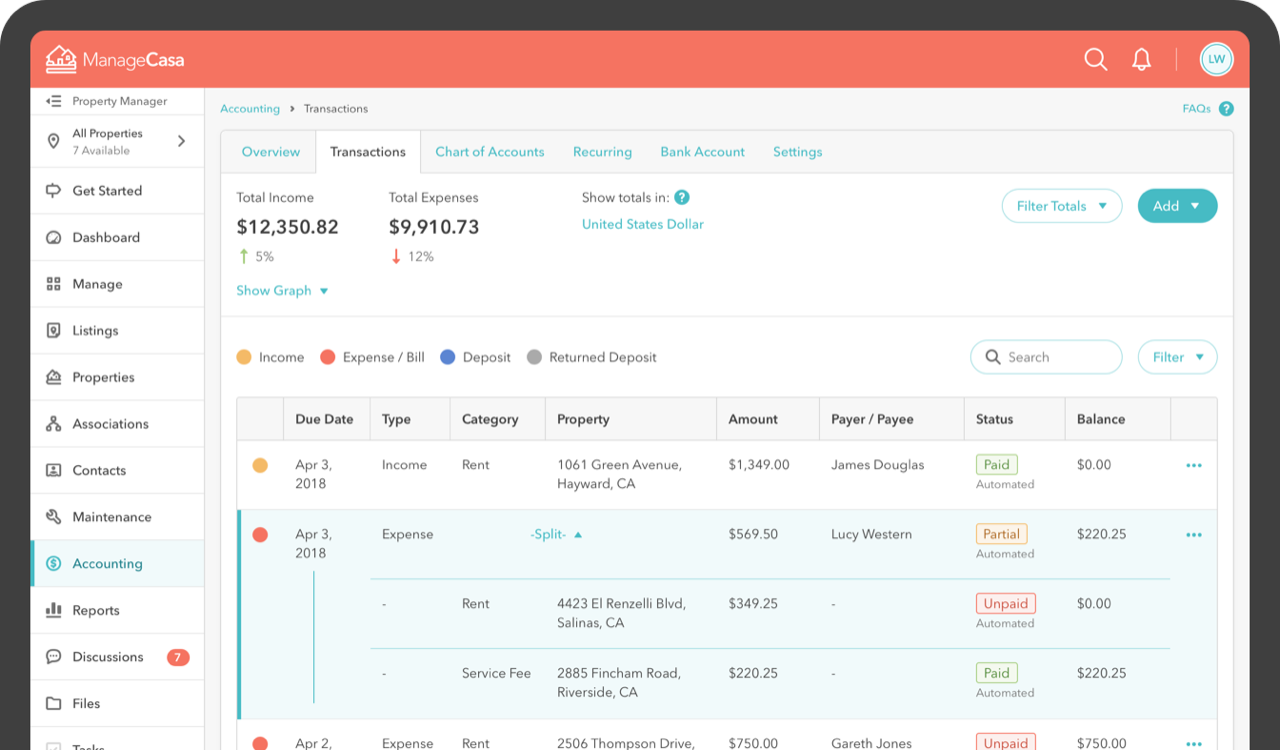The image size is (1280, 750).
Task: Switch to the Settings tab
Action: [797, 152]
